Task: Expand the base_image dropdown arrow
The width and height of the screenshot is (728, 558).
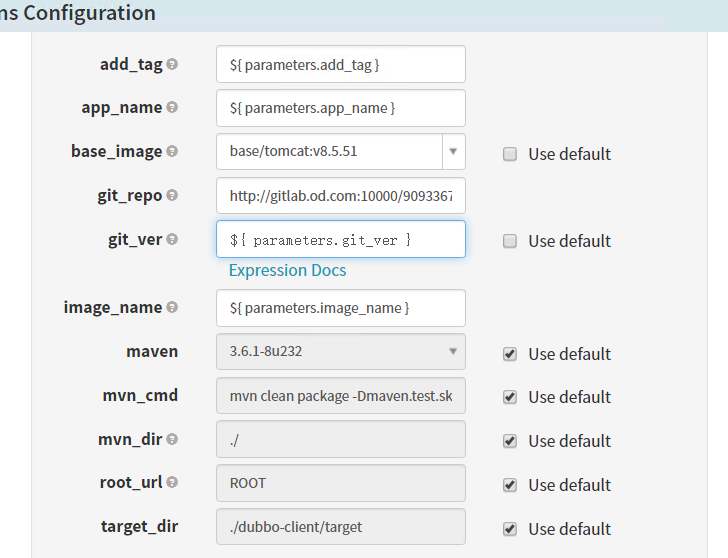Action: (x=453, y=152)
